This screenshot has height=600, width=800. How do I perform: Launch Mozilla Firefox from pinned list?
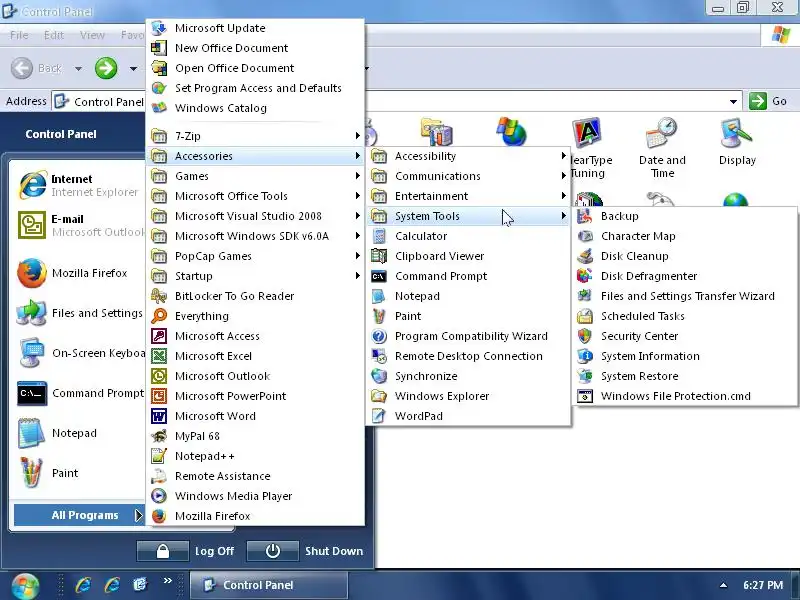[x=78, y=273]
